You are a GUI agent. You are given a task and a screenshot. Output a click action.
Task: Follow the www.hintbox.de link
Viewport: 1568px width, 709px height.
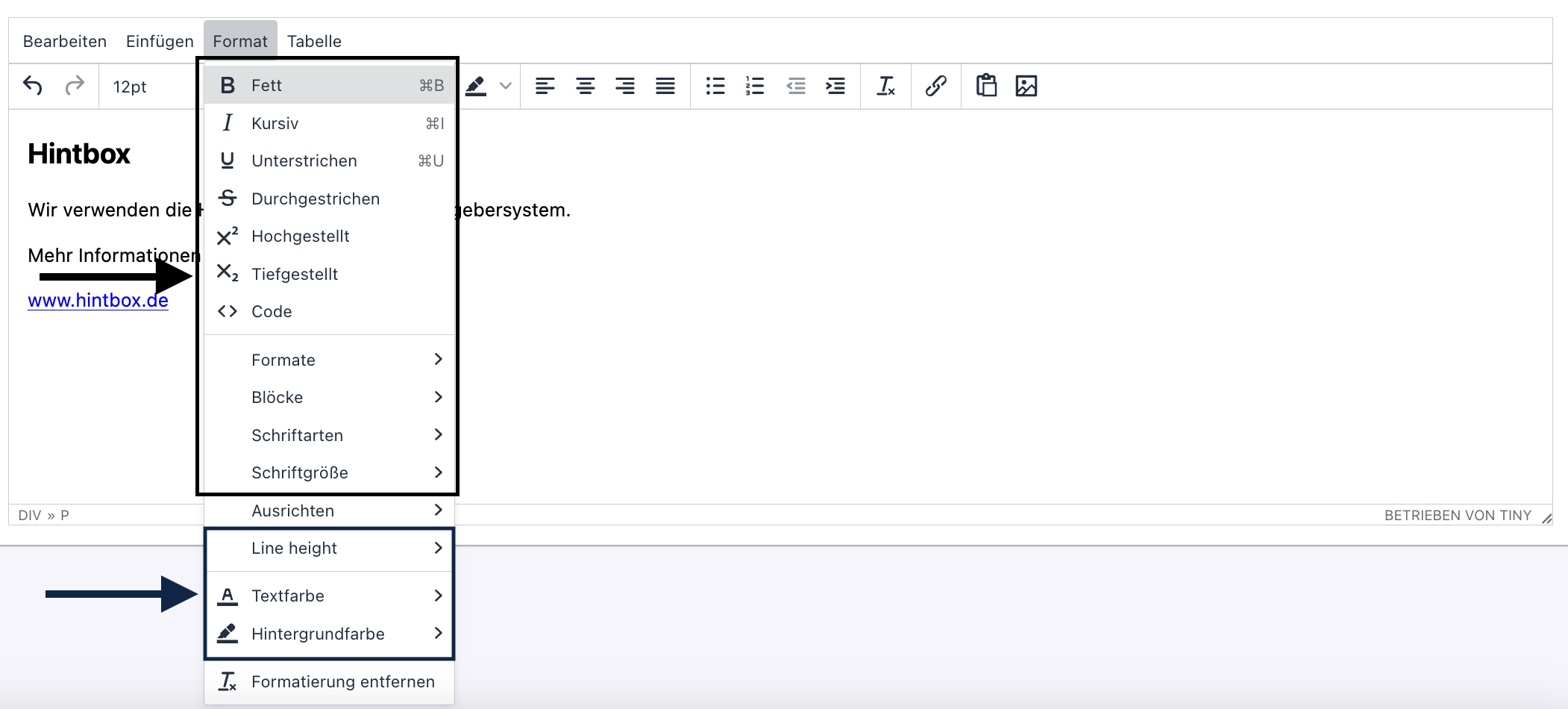98,300
